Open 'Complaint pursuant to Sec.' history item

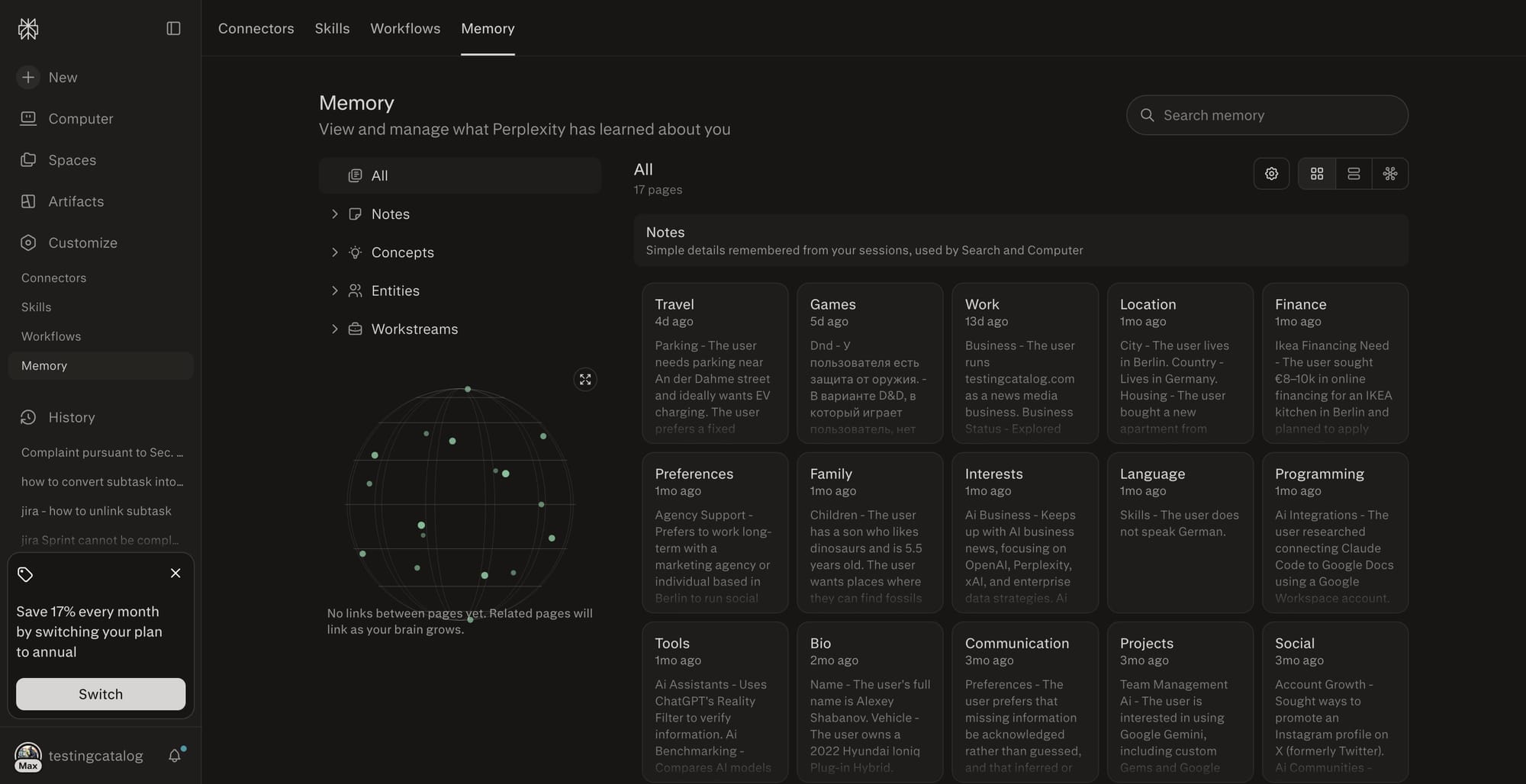[x=101, y=452]
